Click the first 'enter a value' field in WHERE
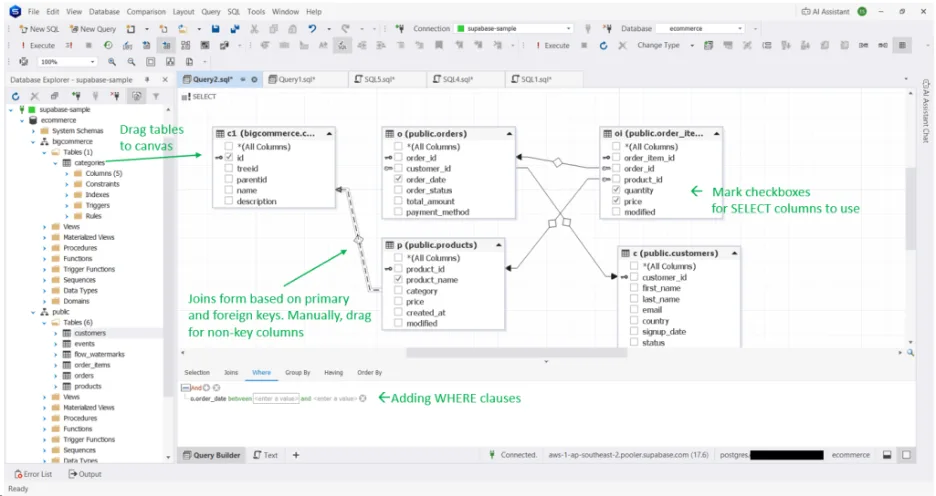936x496 pixels. pyautogui.click(x=276, y=398)
